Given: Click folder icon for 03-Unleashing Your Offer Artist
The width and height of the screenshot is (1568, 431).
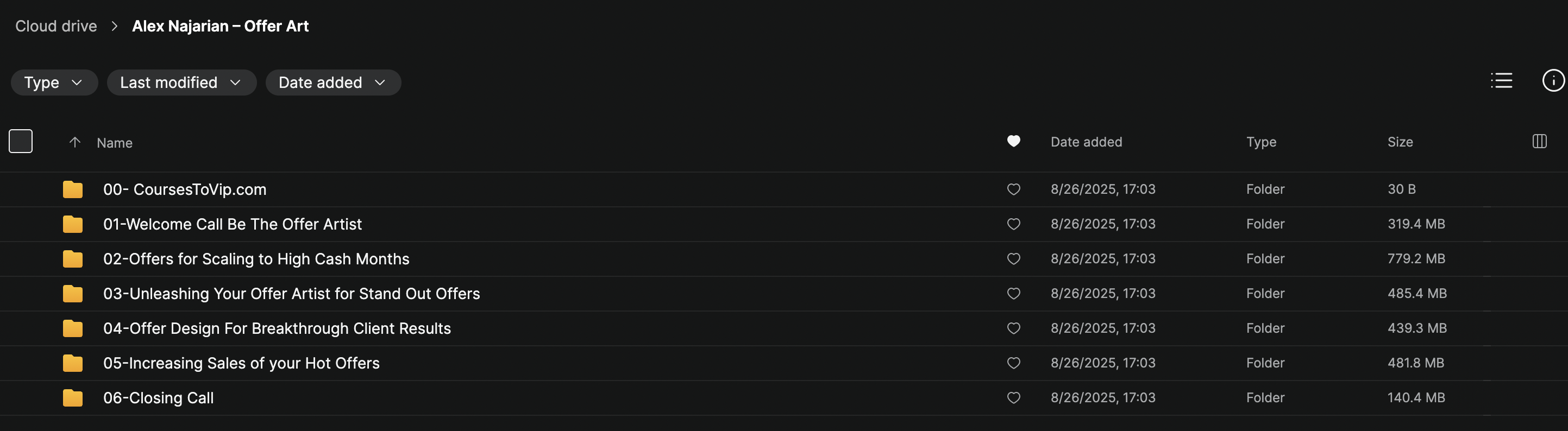Looking at the screenshot, I should [x=72, y=294].
